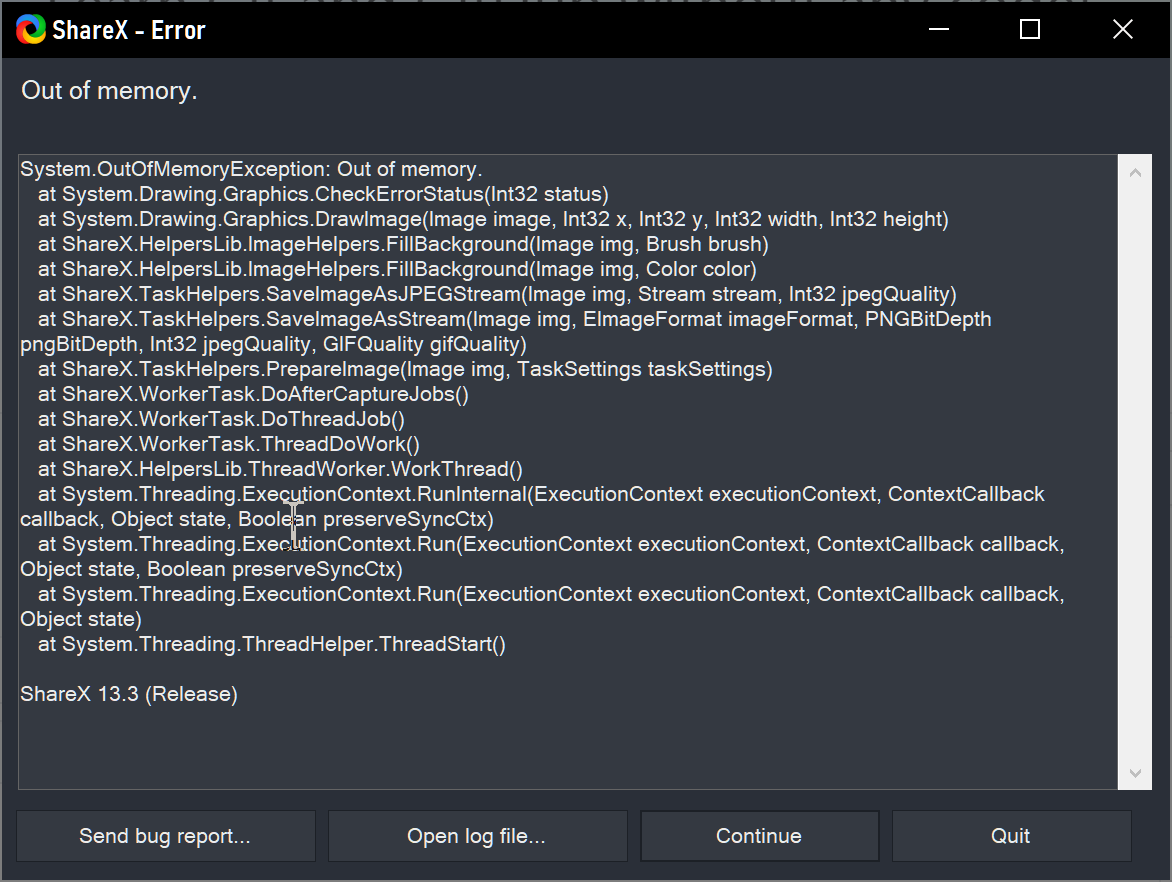Screen dimensions: 1172x882
Task: Click the chevron at top of scrollbar
Action: pos(1135,170)
